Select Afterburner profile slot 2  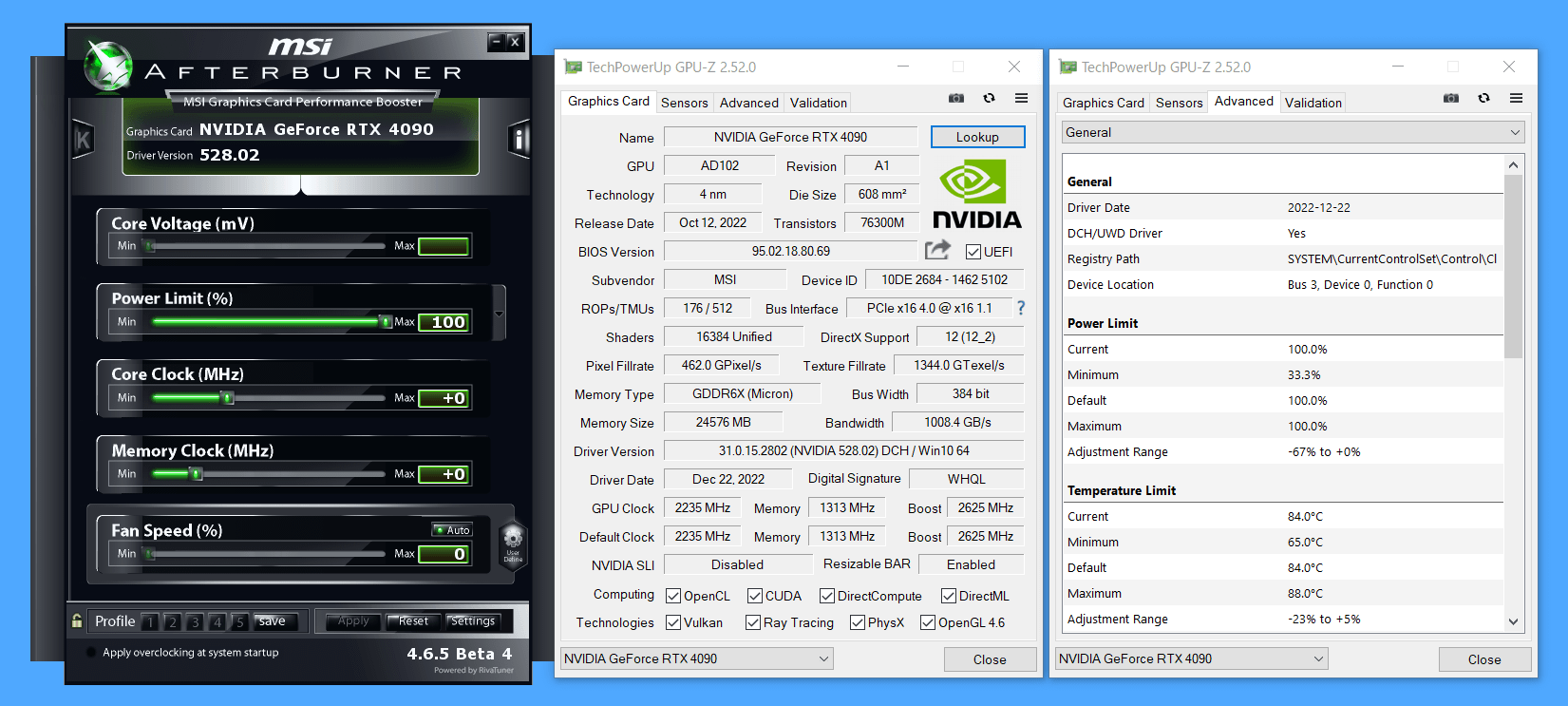[x=172, y=621]
